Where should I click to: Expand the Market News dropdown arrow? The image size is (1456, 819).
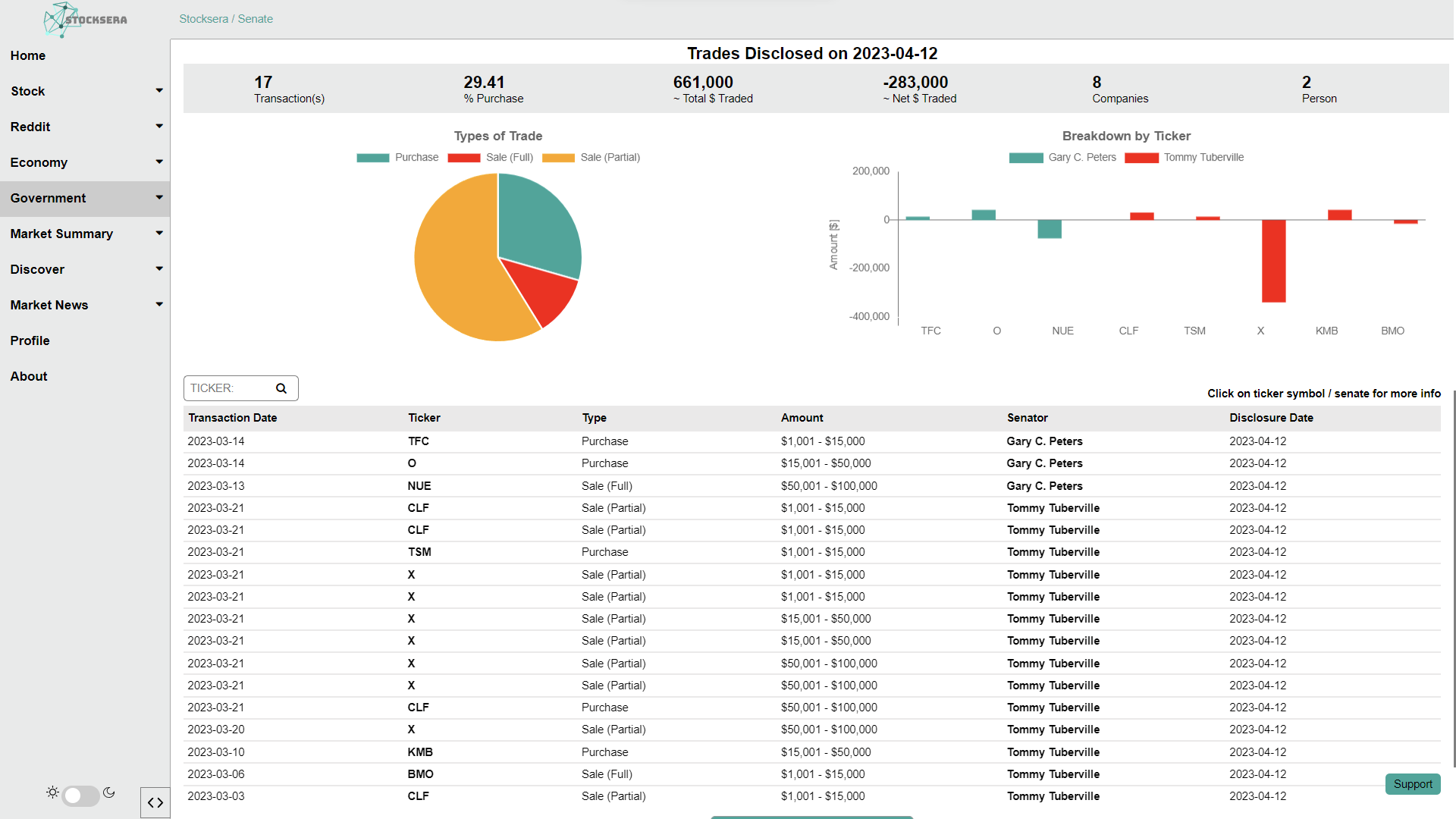click(x=159, y=305)
